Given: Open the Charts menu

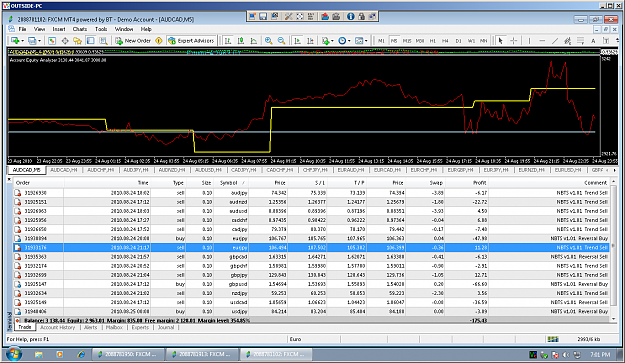Looking at the screenshot, I should [80, 29].
